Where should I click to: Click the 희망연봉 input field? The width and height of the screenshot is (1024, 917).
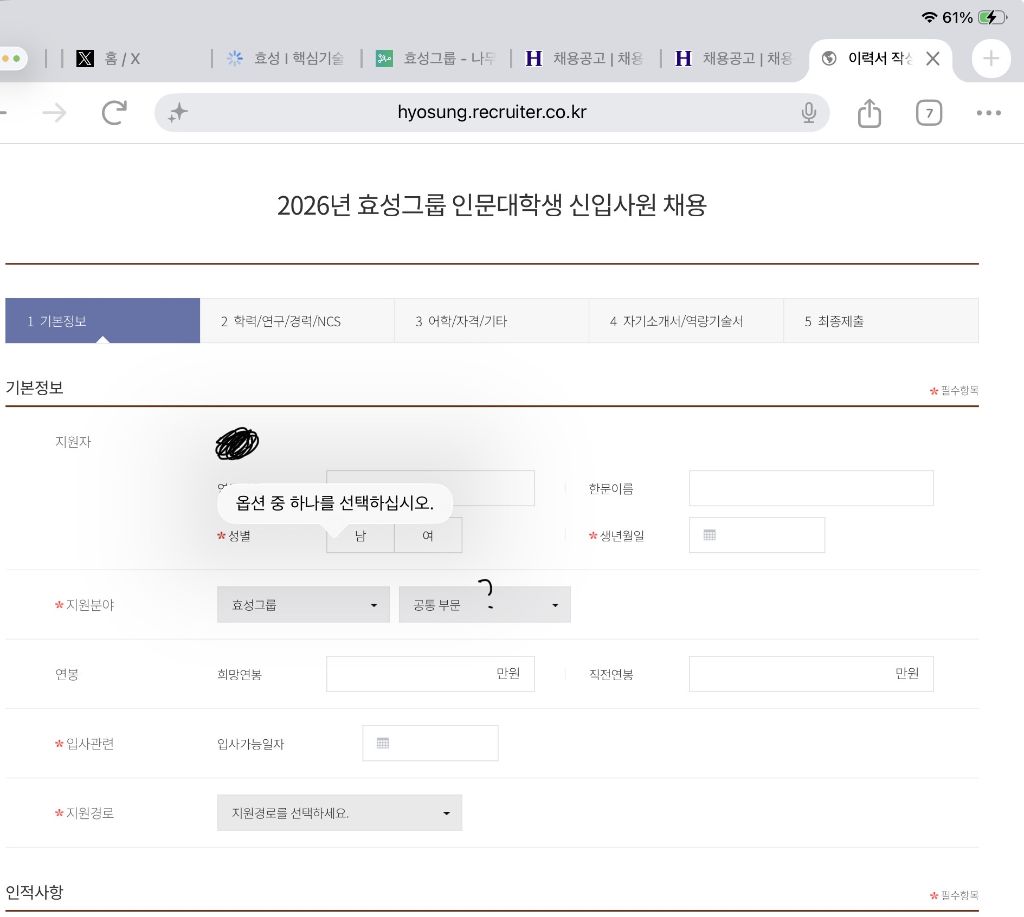[430, 673]
